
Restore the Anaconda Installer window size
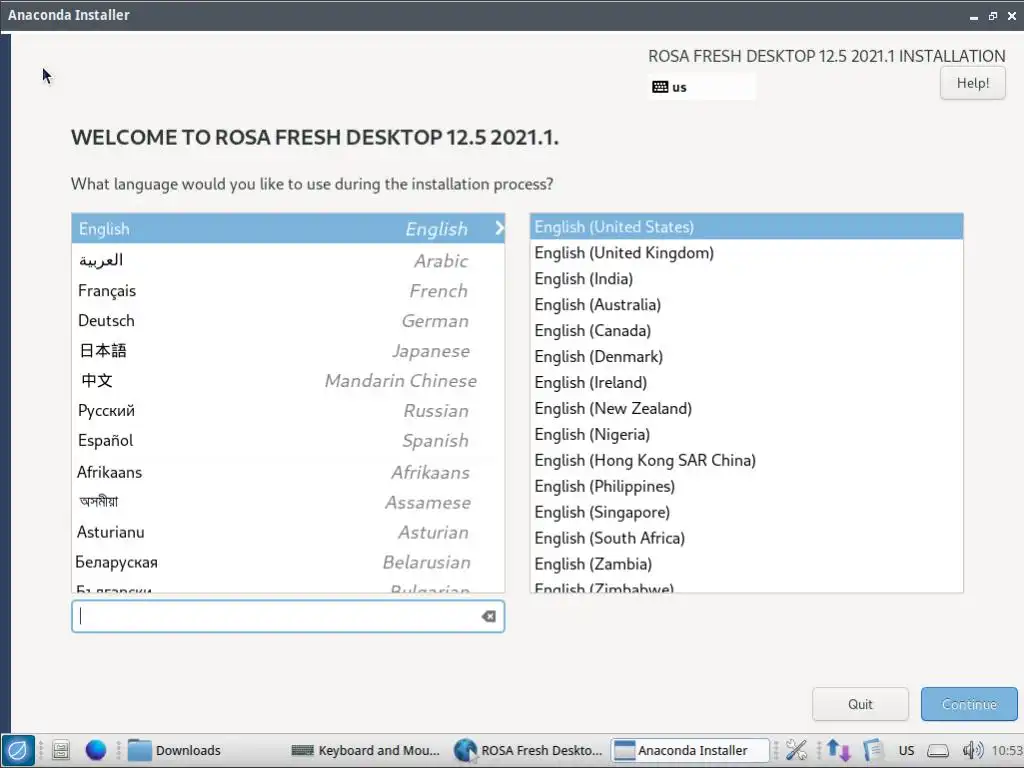pyautogui.click(x=993, y=16)
